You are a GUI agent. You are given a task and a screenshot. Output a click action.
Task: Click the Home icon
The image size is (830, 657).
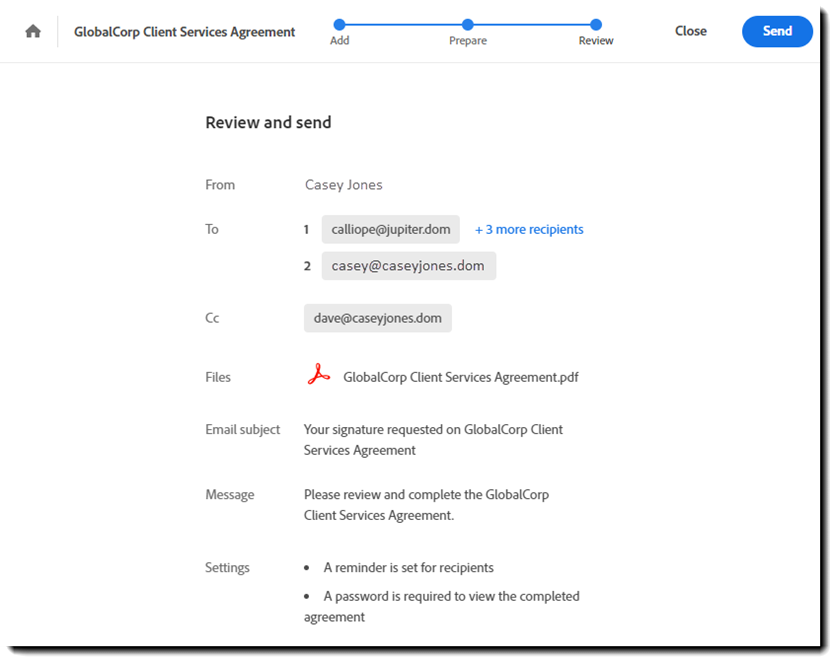click(33, 31)
